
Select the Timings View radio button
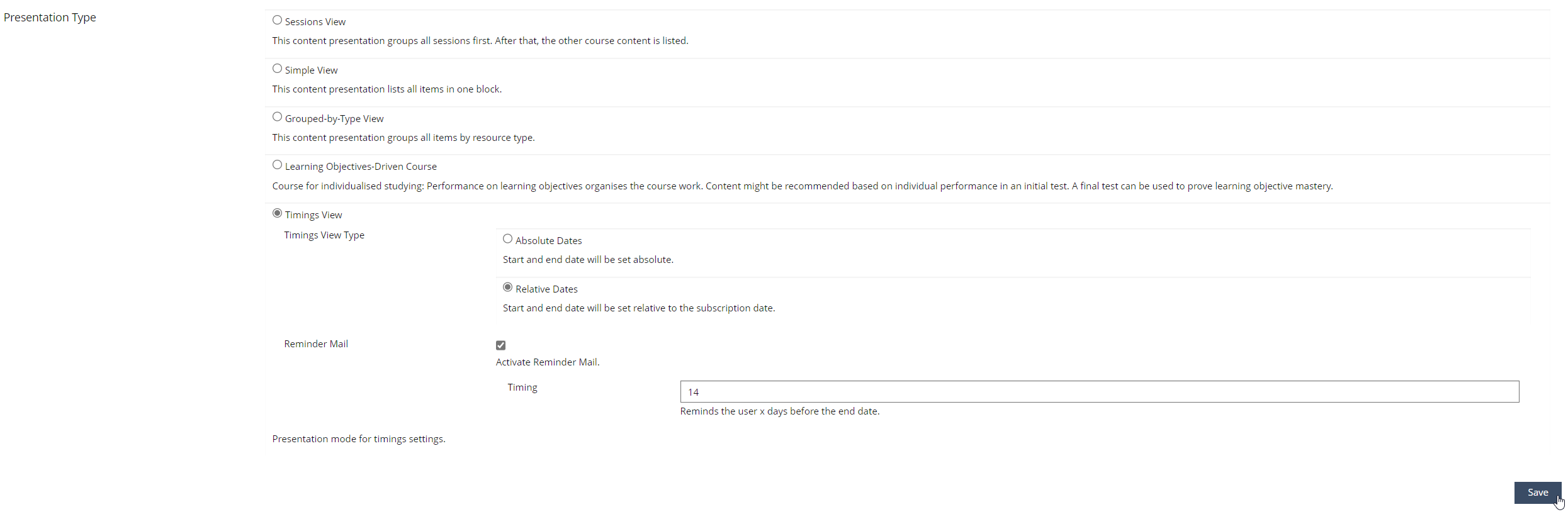(x=277, y=213)
